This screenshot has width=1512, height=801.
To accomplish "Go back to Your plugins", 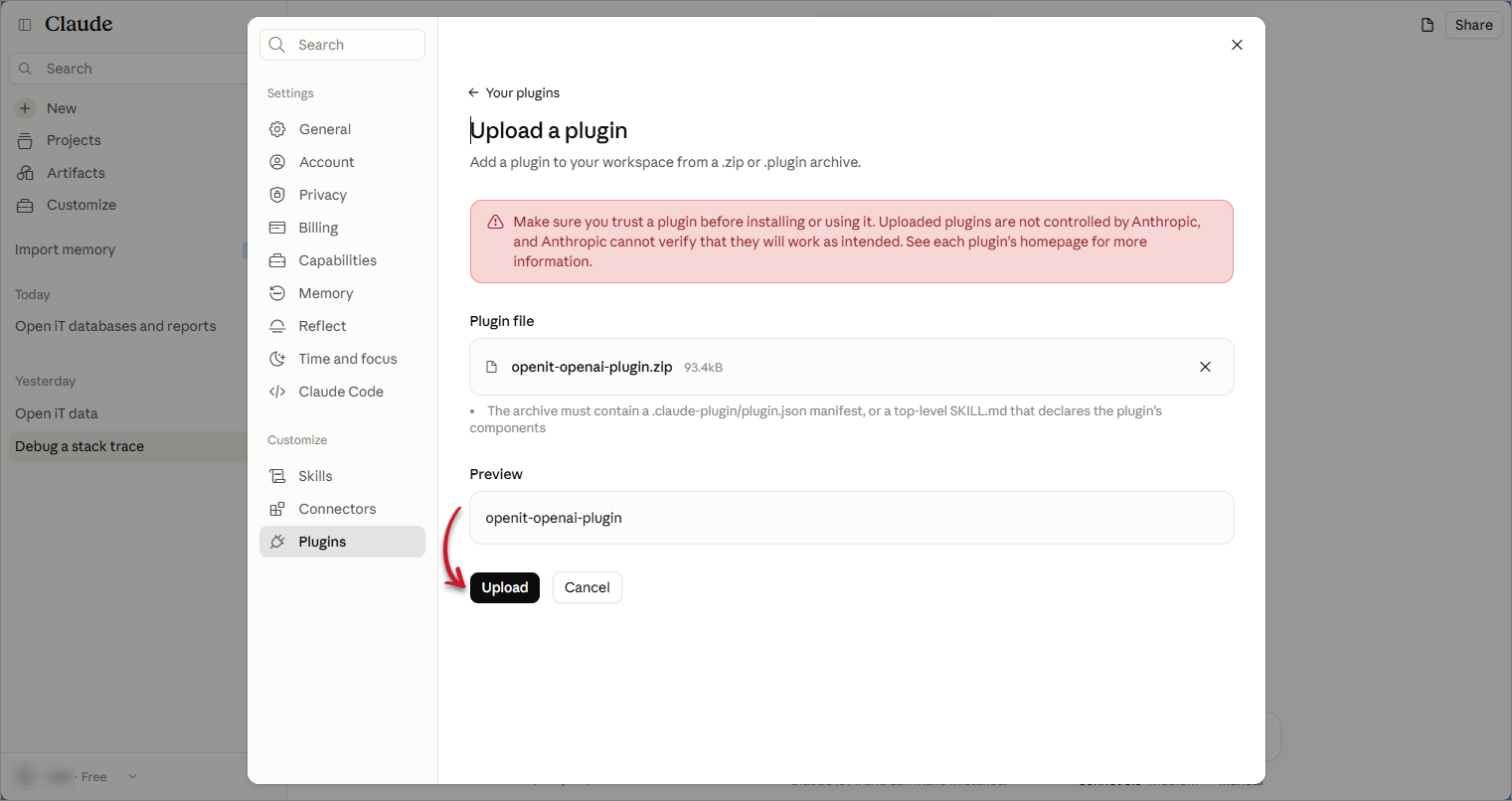I will [514, 92].
